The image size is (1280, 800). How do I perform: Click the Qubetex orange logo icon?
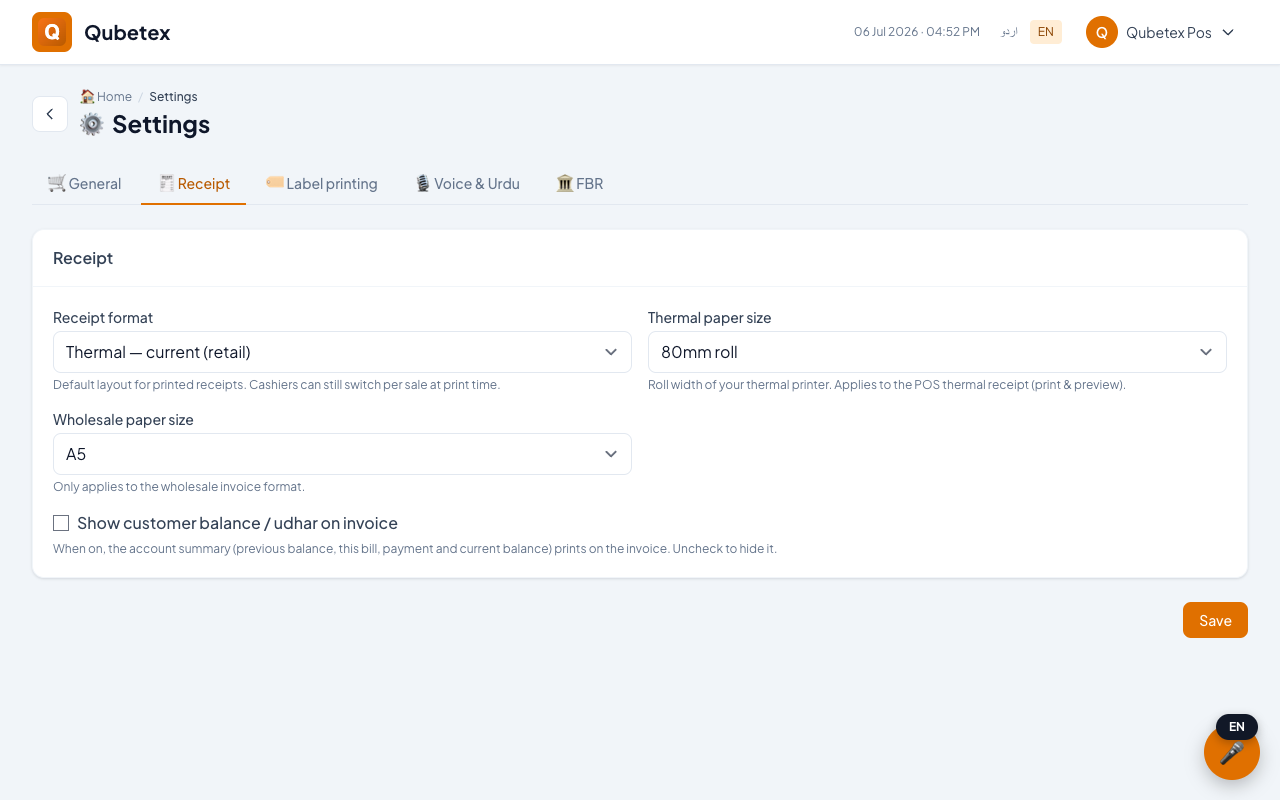[x=52, y=32]
